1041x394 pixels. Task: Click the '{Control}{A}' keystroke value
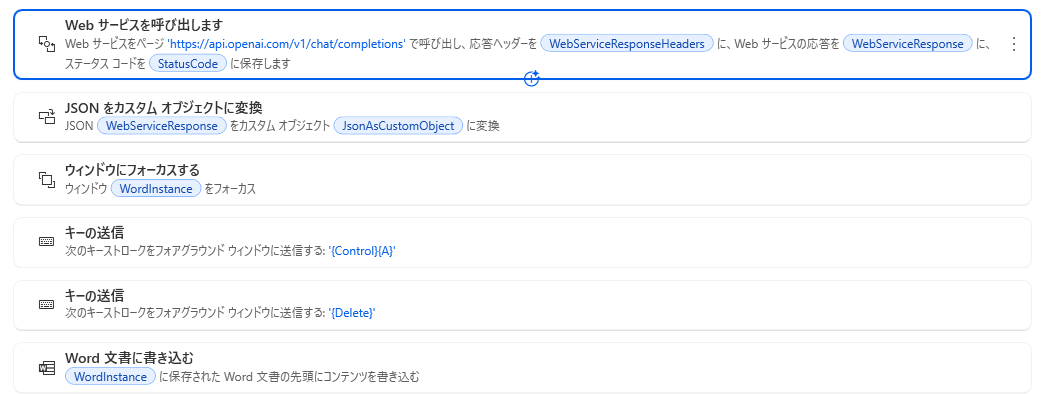pyautogui.click(x=362, y=251)
